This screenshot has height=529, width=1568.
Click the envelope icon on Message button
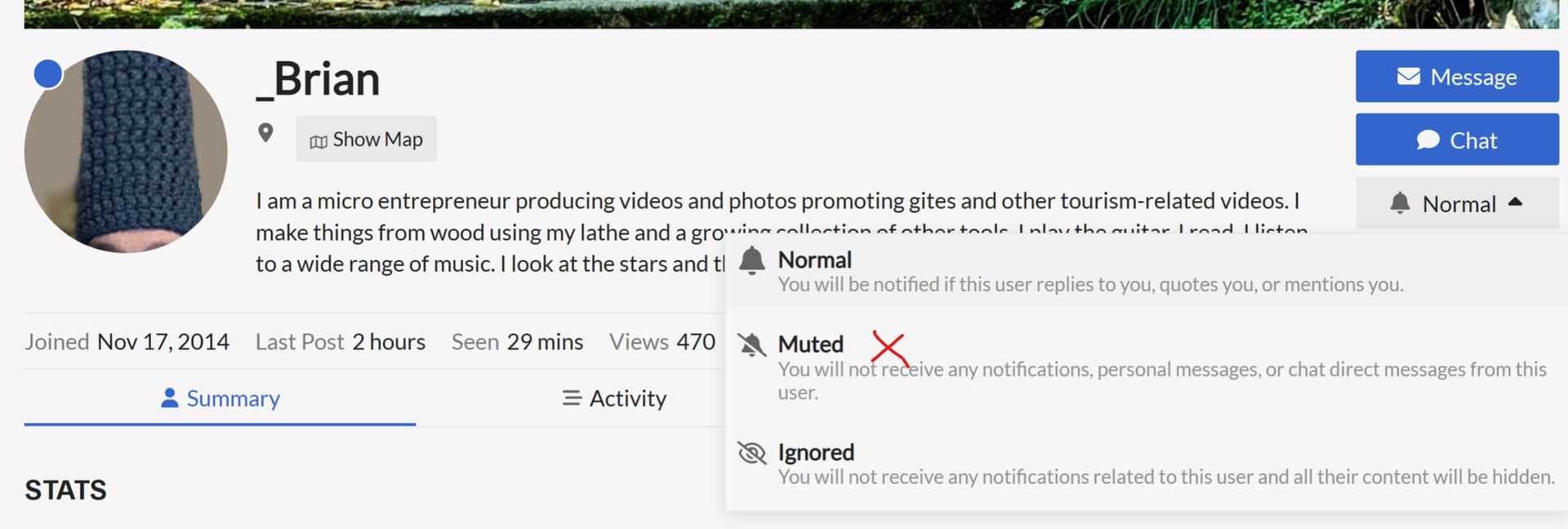1408,77
